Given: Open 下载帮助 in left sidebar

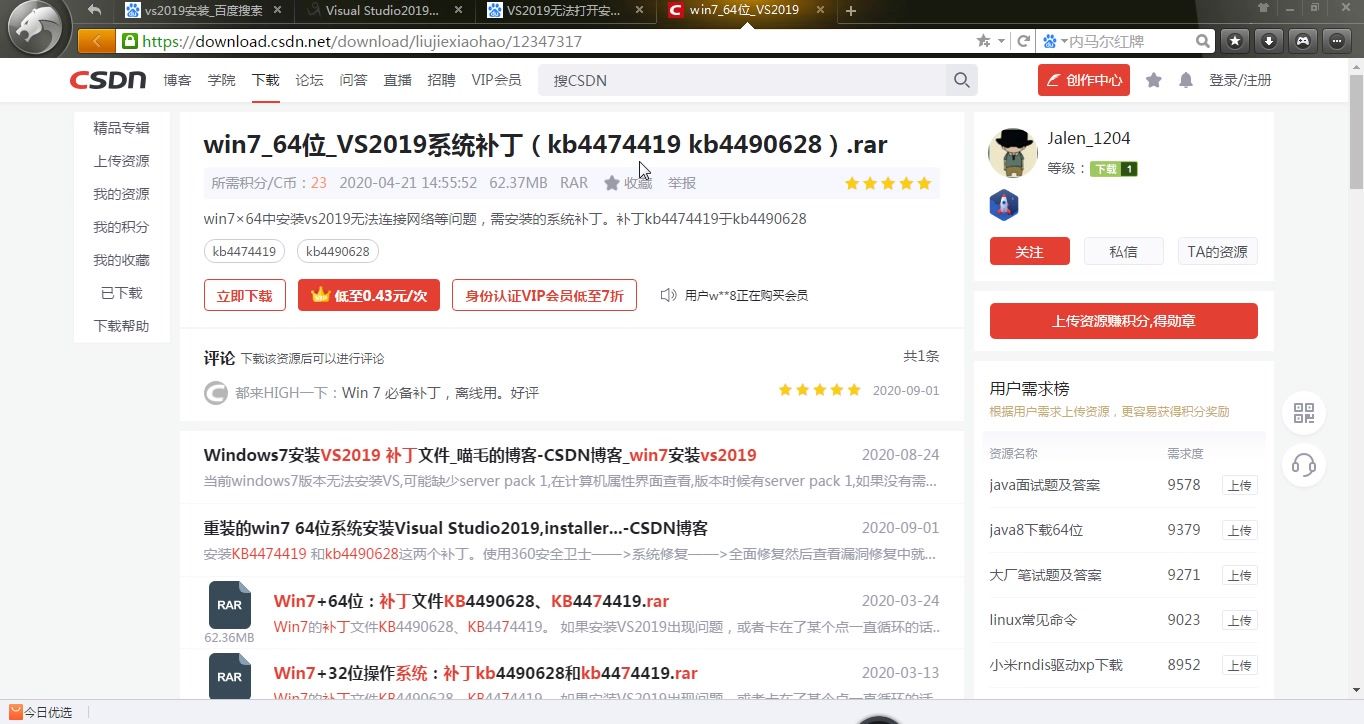Looking at the screenshot, I should click(x=121, y=325).
